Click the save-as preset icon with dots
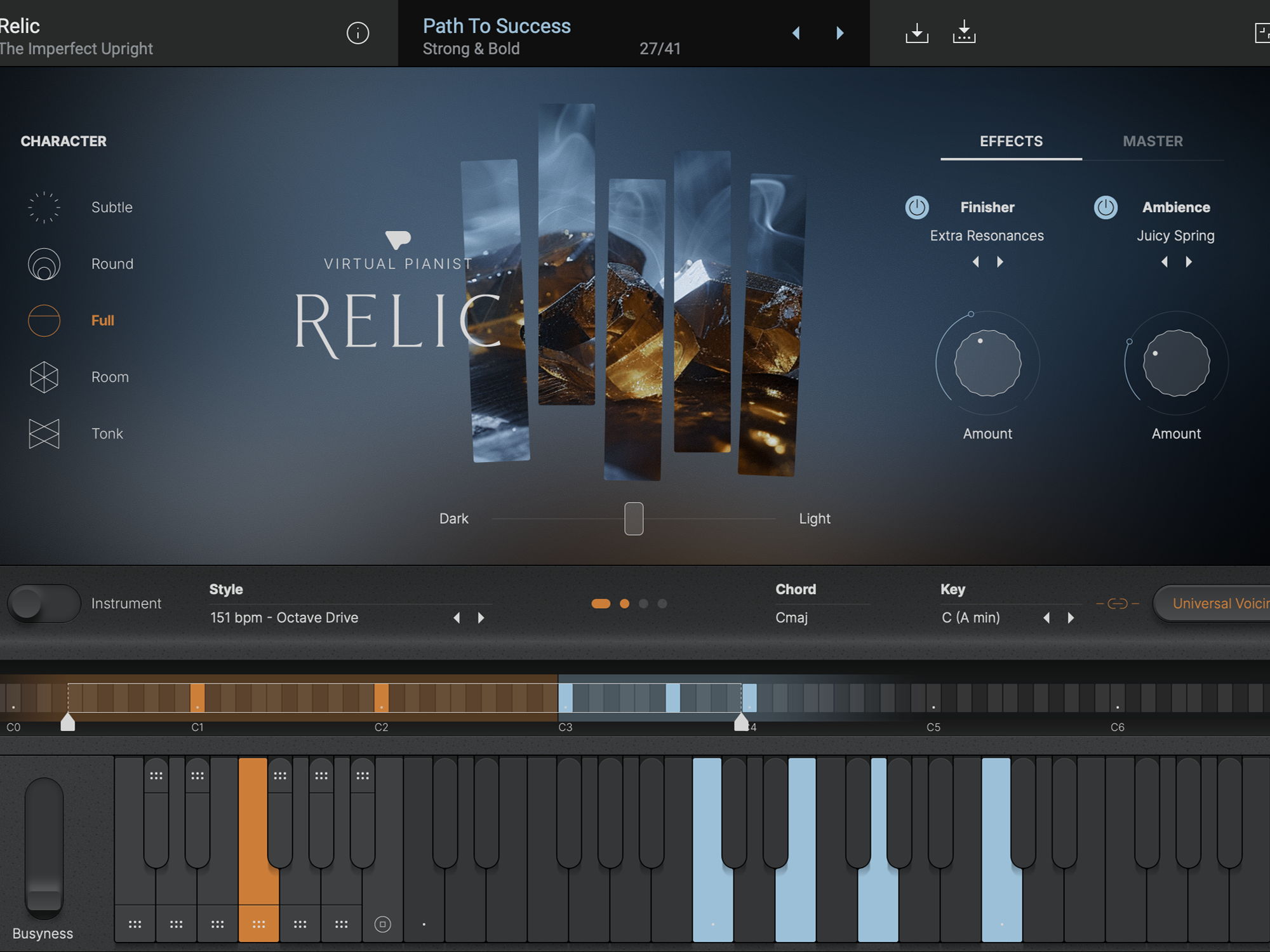 [964, 32]
